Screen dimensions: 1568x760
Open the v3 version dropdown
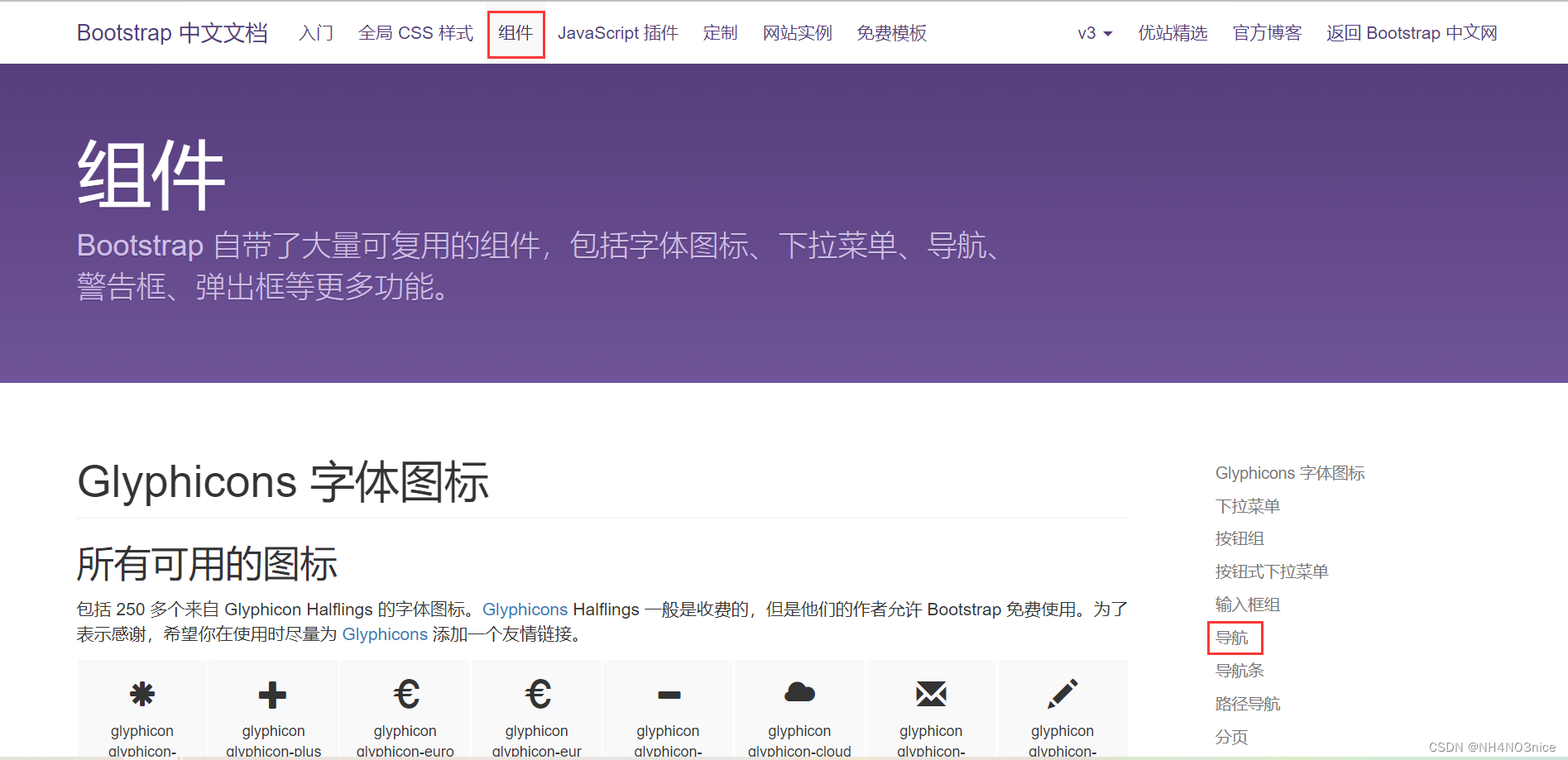click(1095, 33)
